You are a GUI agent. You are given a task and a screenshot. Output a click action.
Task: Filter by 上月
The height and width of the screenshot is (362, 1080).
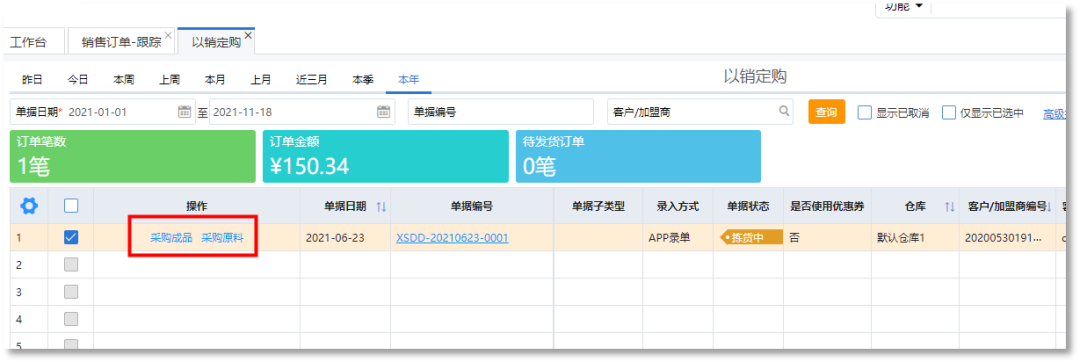(x=260, y=80)
